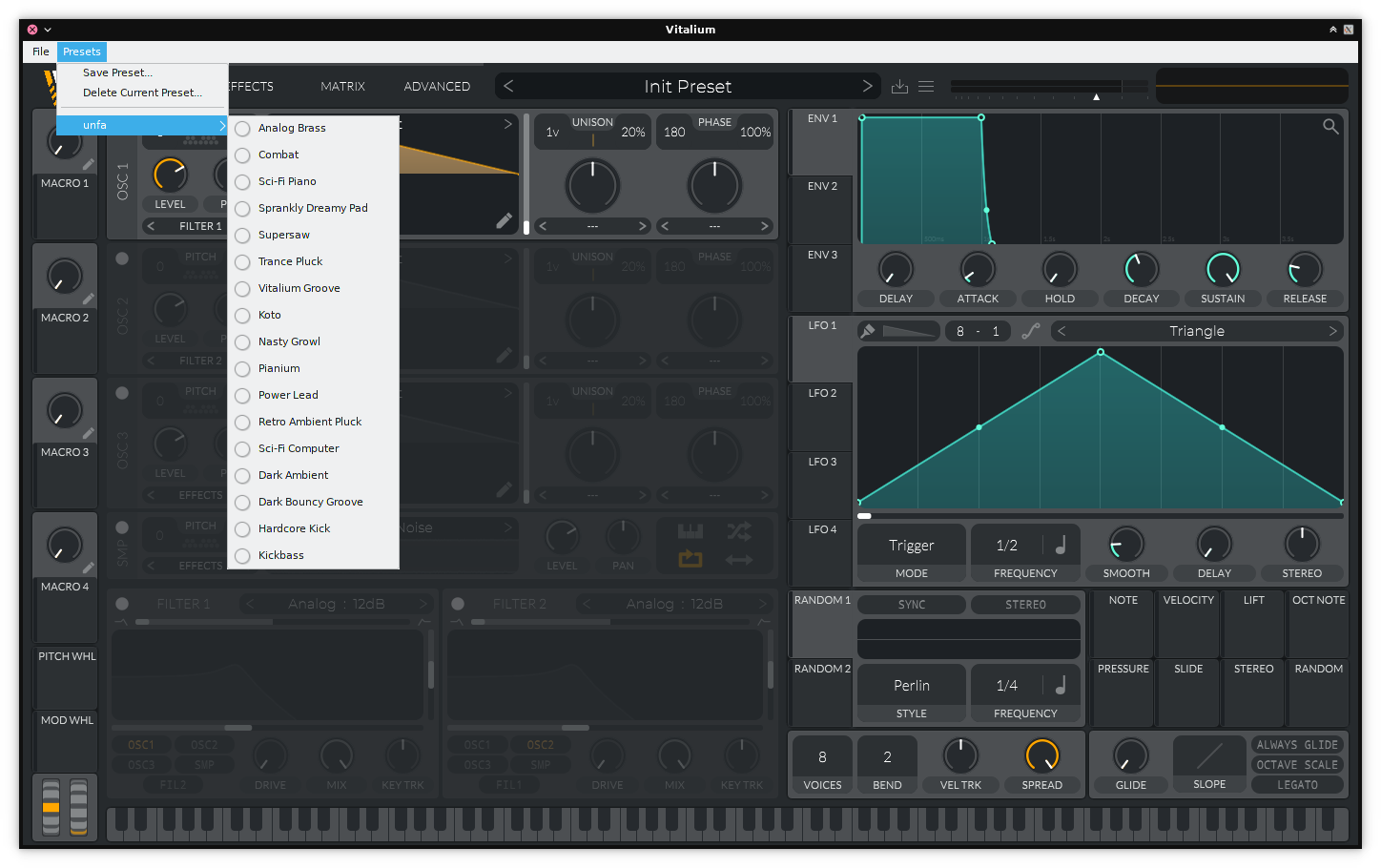Image resolution: width=1381 pixels, height=868 pixels.
Task: Click the OSC 1 phase distortion next arrow
Action: tap(765, 226)
